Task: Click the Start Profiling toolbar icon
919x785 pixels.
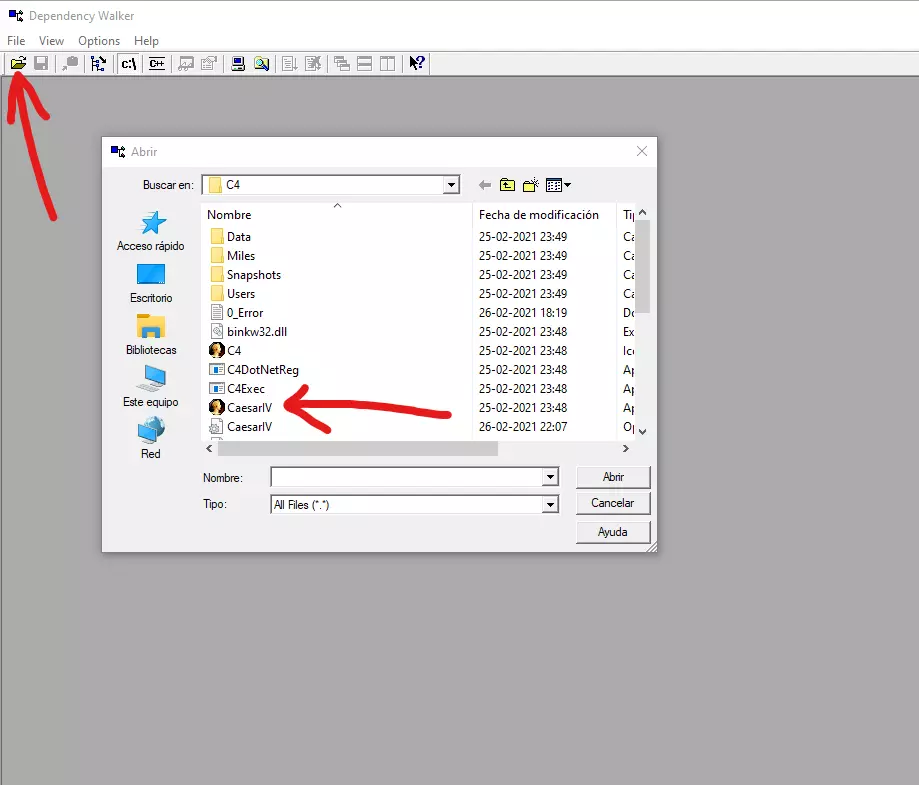Action: click(290, 63)
